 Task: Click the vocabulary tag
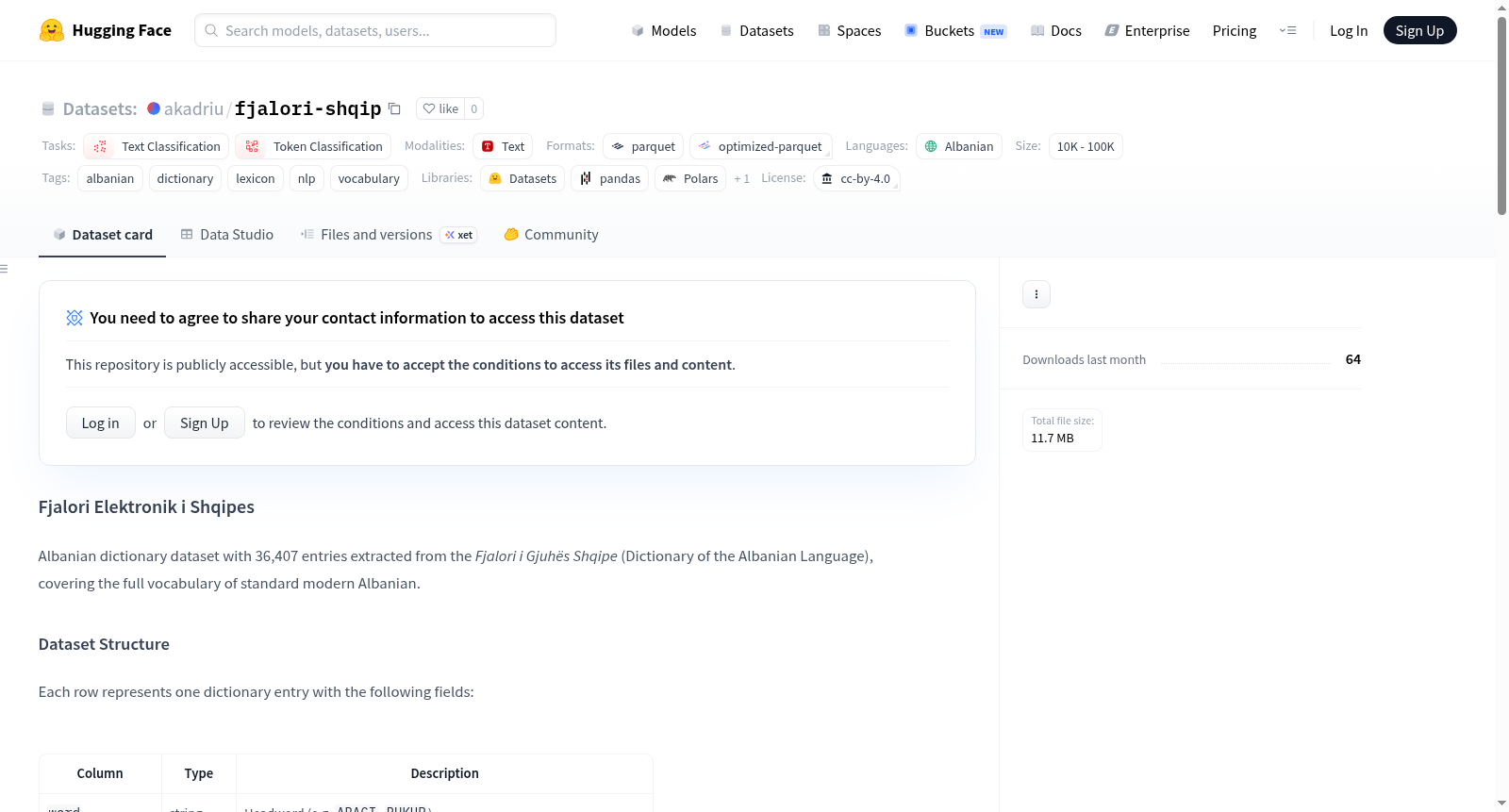(369, 178)
